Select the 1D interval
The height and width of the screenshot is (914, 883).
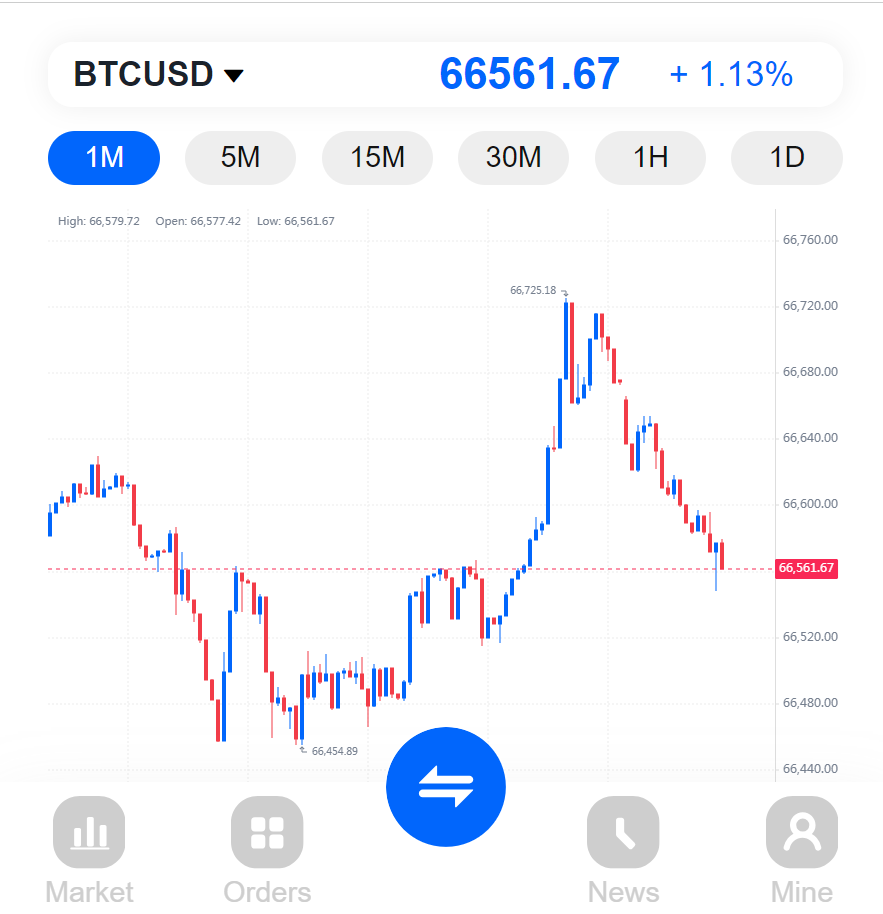tap(787, 157)
